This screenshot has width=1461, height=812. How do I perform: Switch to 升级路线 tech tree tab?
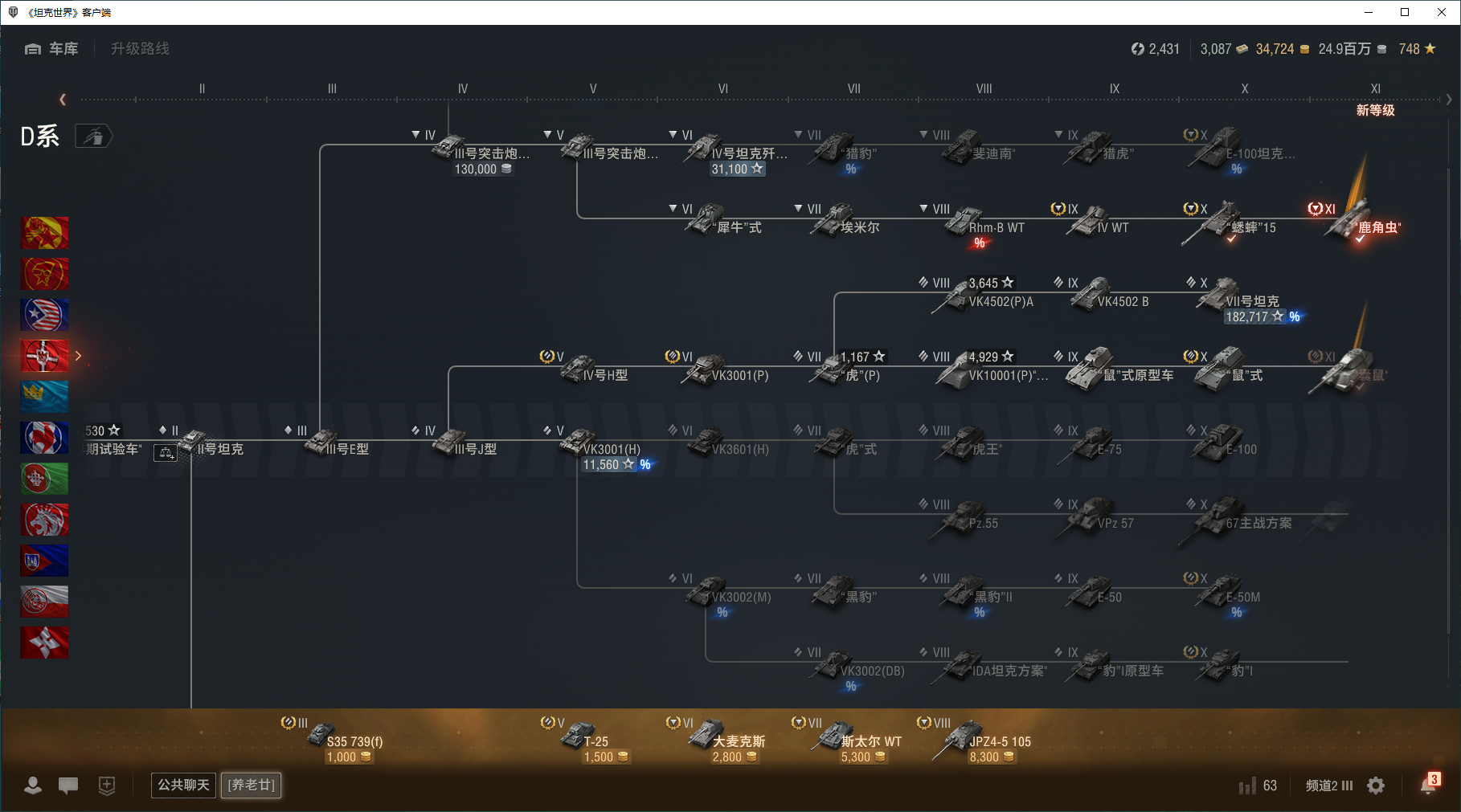tap(140, 49)
